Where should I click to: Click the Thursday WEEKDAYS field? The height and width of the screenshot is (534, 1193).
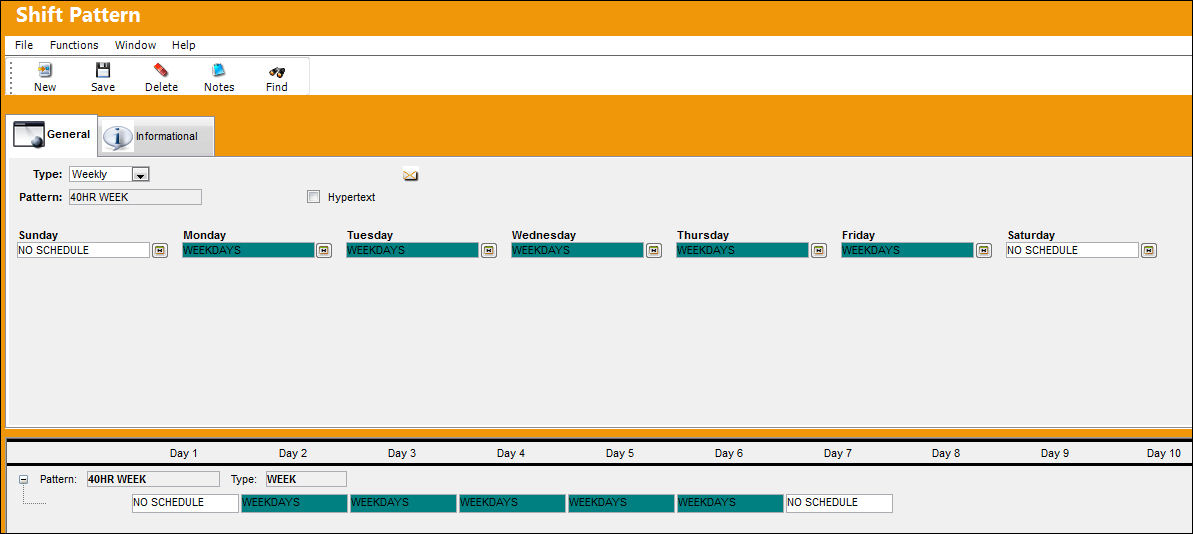click(743, 250)
